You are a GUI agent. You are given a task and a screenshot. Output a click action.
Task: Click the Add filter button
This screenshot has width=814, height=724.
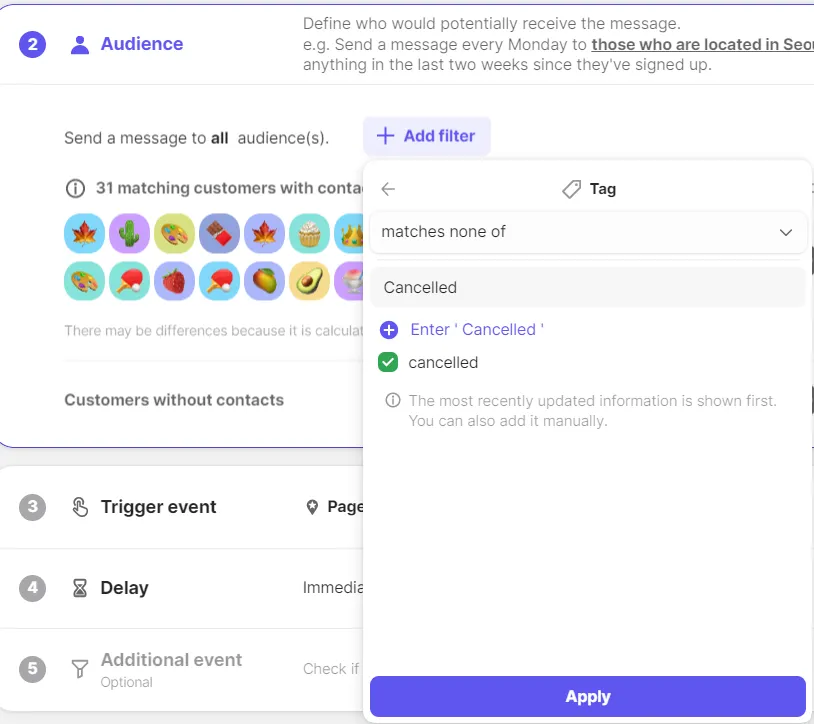[426, 136]
